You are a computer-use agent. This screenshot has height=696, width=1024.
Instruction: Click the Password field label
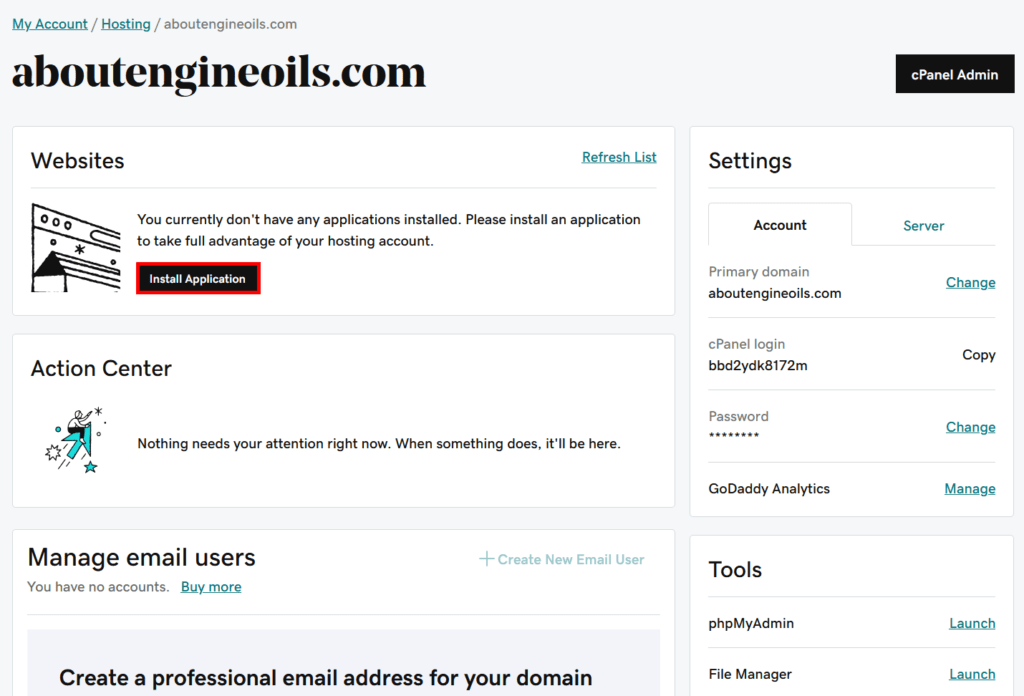tap(739, 417)
